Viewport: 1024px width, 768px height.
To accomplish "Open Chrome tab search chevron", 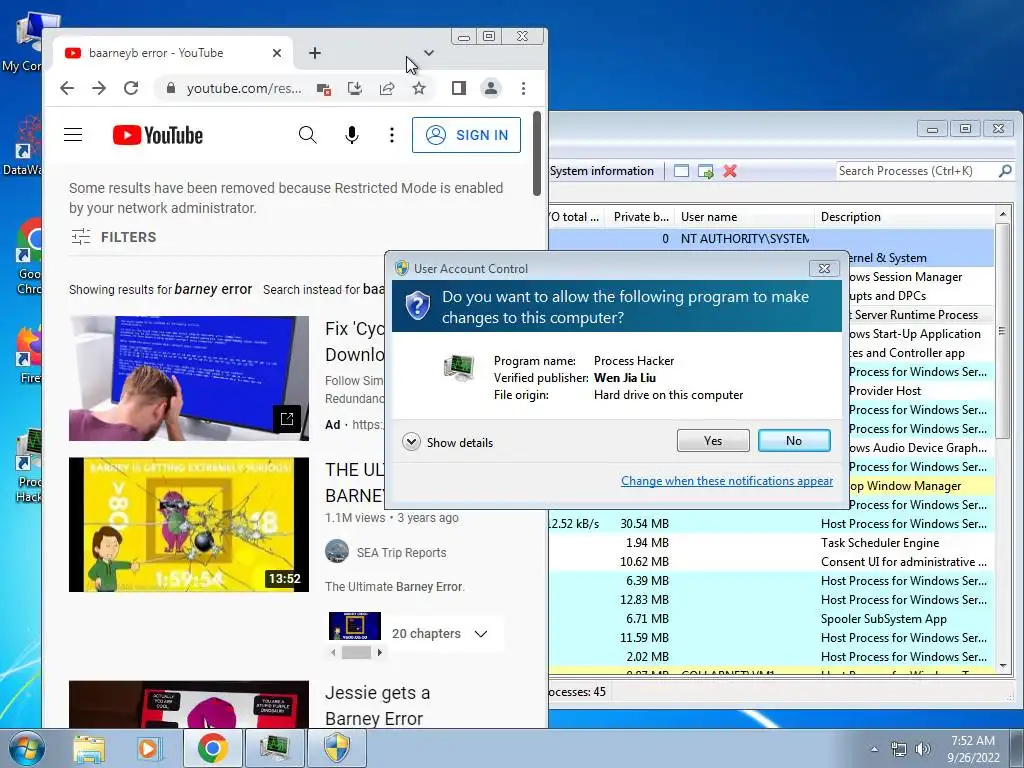I will pyautogui.click(x=428, y=53).
